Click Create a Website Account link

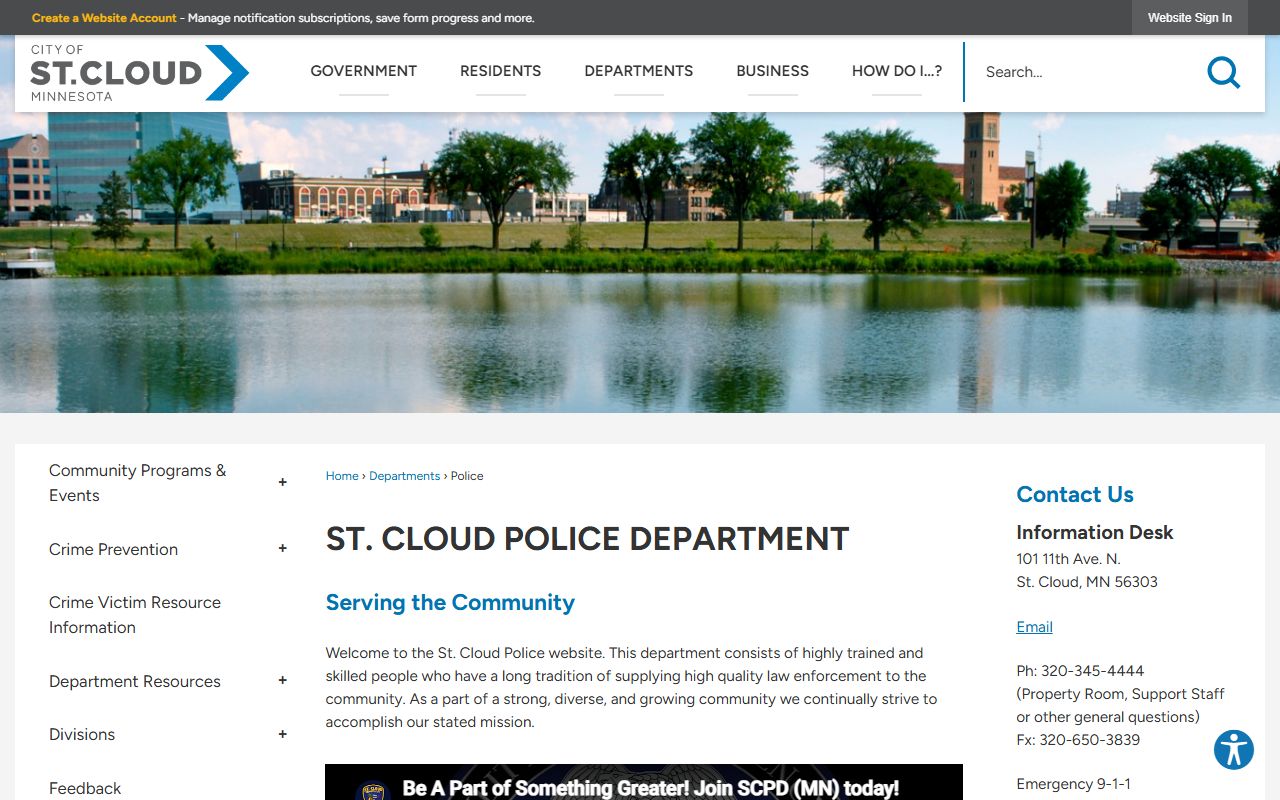click(104, 18)
